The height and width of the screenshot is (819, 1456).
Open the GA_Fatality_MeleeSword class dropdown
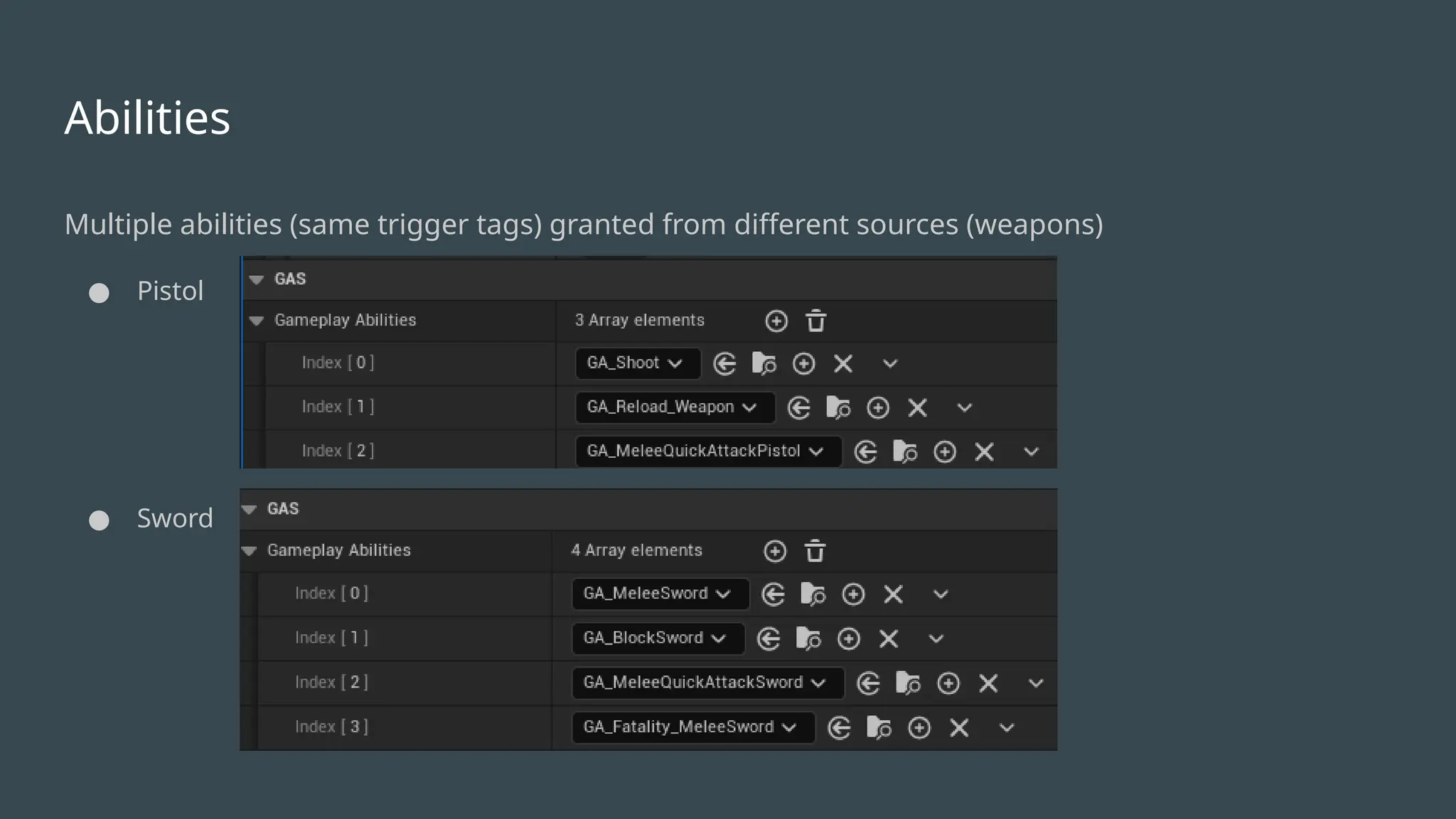(x=693, y=727)
